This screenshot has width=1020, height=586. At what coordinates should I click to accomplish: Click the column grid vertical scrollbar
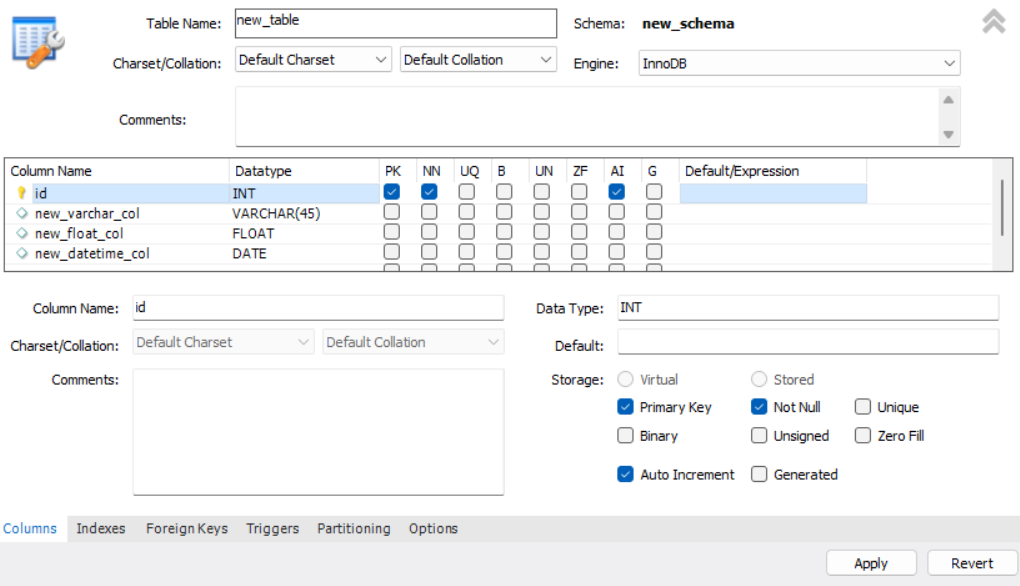pyautogui.click(x=1002, y=208)
